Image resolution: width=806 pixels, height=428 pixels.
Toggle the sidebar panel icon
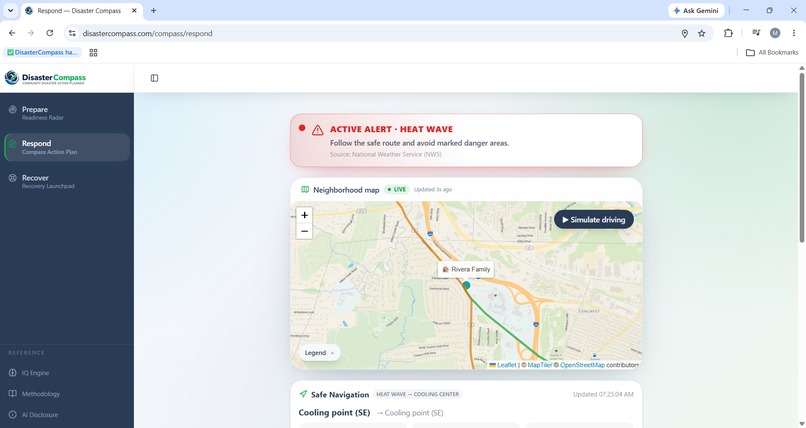click(x=154, y=78)
